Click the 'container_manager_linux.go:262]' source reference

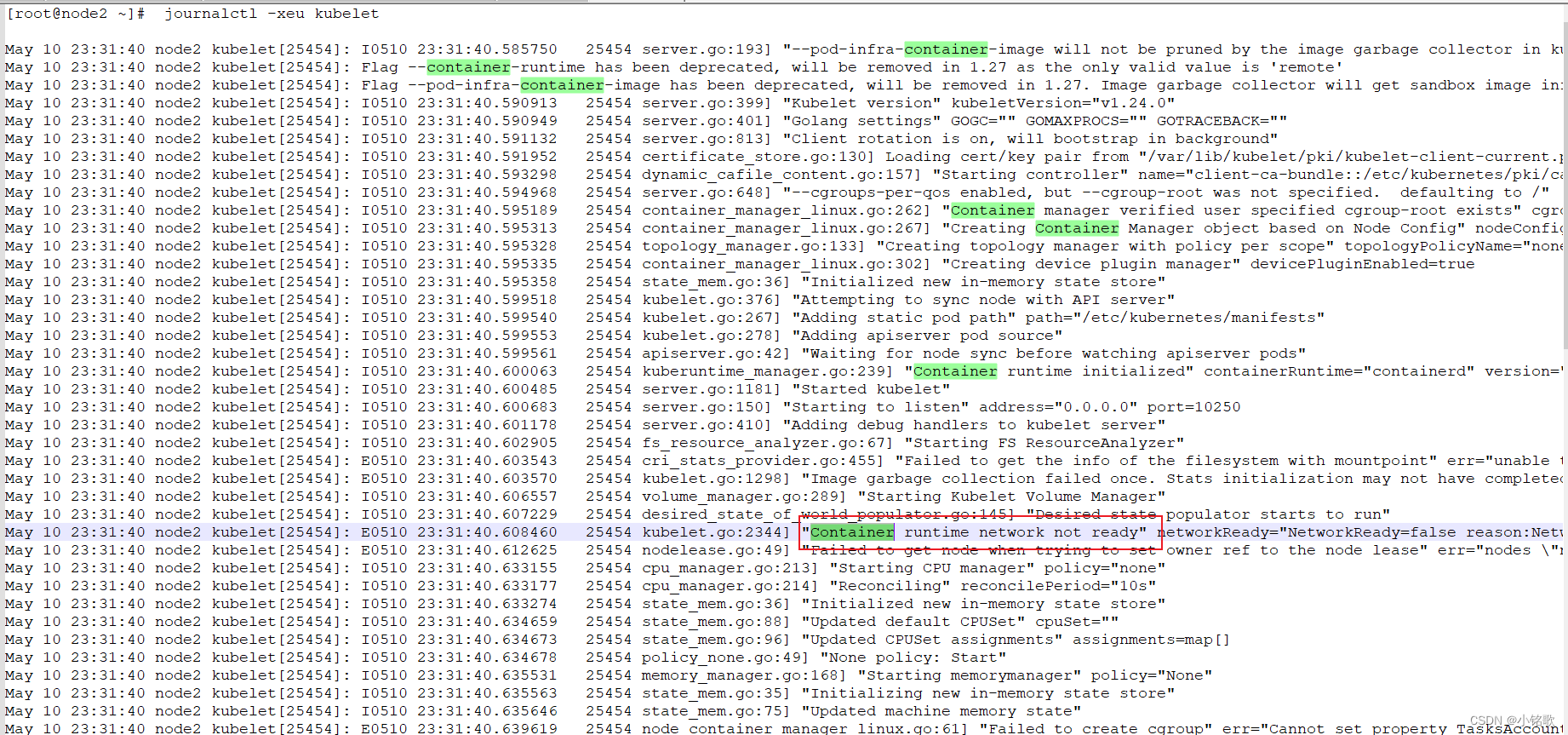[787, 210]
